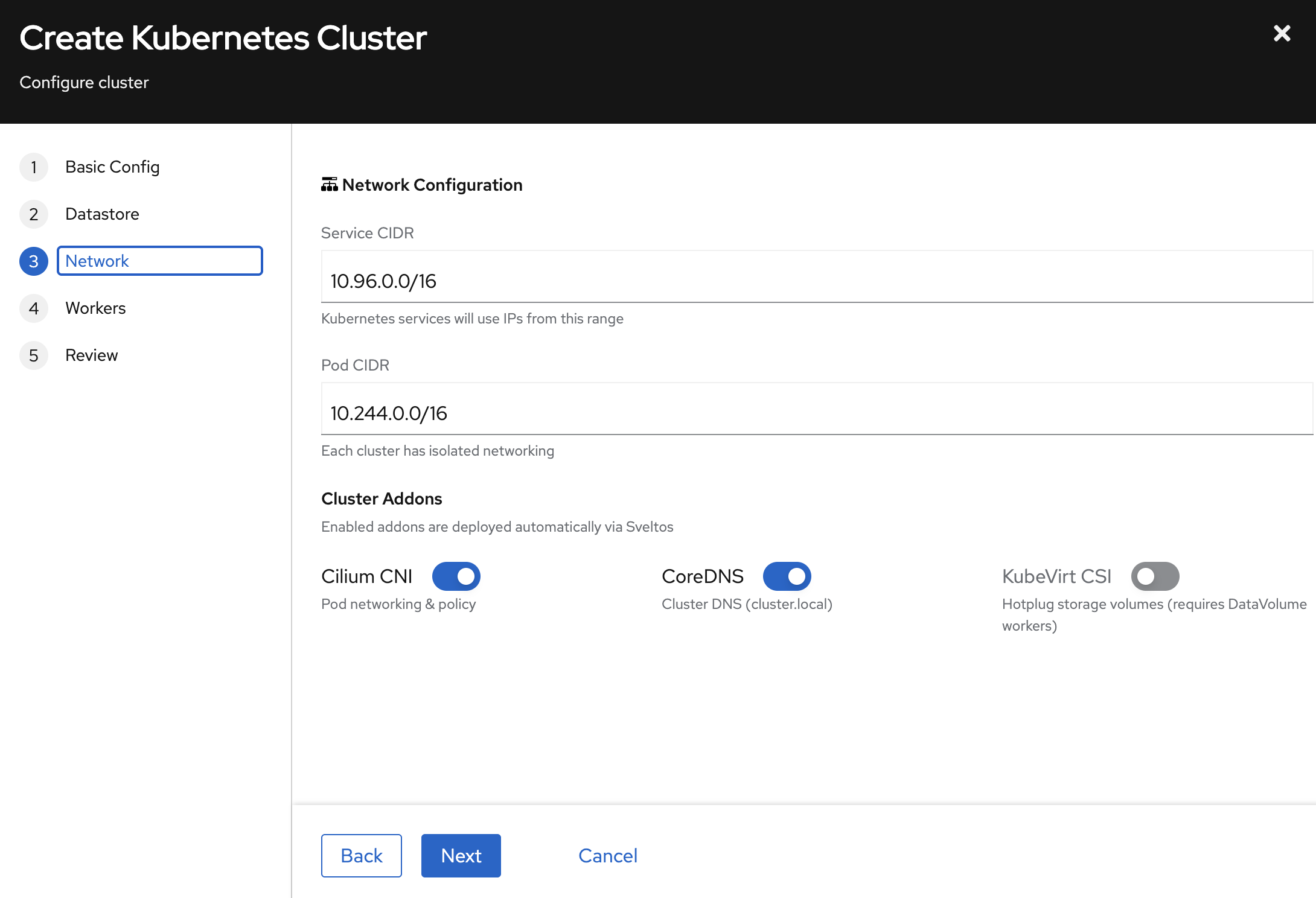Viewport: 1316px width, 898px height.
Task: Close the Create Kubernetes Cluster dialog
Action: coord(1282,33)
